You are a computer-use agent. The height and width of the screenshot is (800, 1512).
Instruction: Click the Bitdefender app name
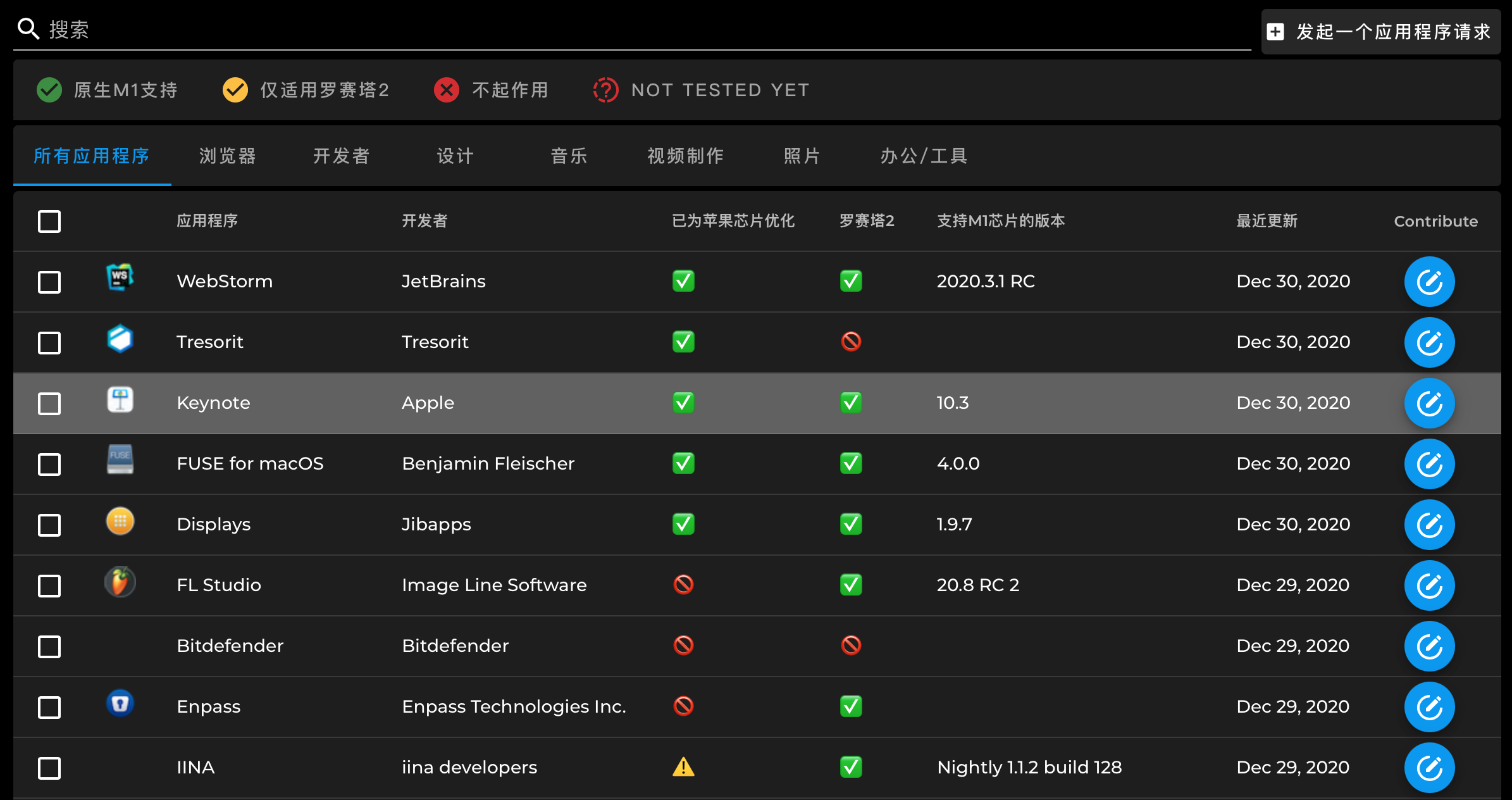tap(230, 646)
